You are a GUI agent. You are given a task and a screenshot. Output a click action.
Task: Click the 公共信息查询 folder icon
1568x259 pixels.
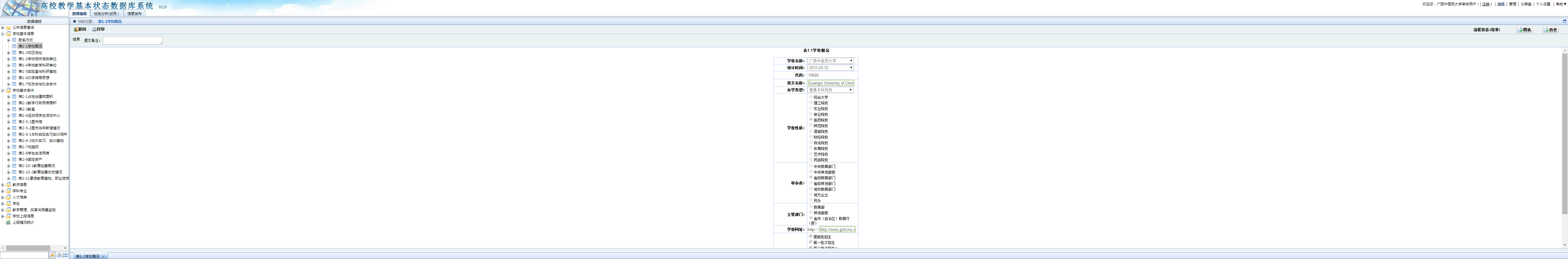pyautogui.click(x=8, y=28)
